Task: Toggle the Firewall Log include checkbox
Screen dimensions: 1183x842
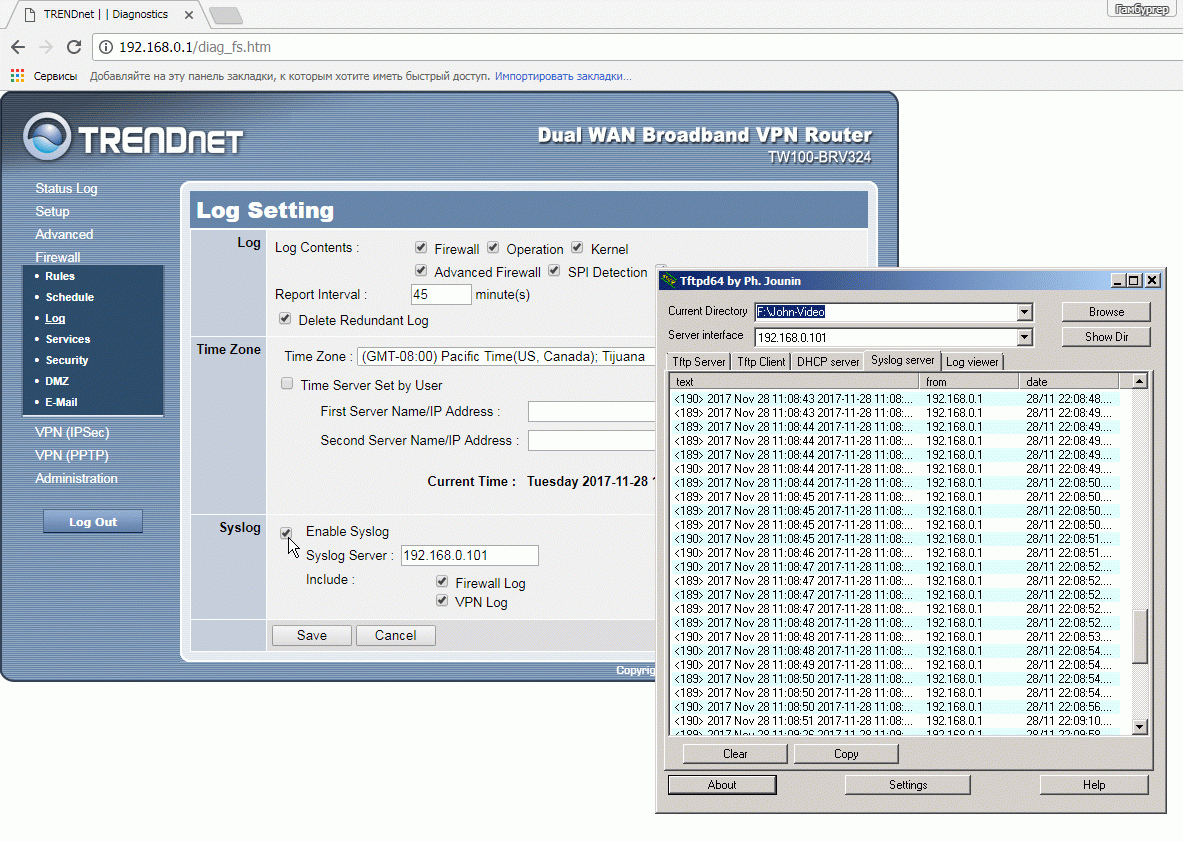Action: (442, 582)
